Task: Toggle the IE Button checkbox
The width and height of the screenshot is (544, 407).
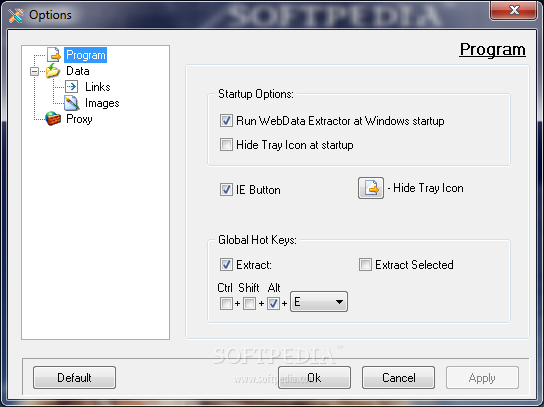Action: 226,190
